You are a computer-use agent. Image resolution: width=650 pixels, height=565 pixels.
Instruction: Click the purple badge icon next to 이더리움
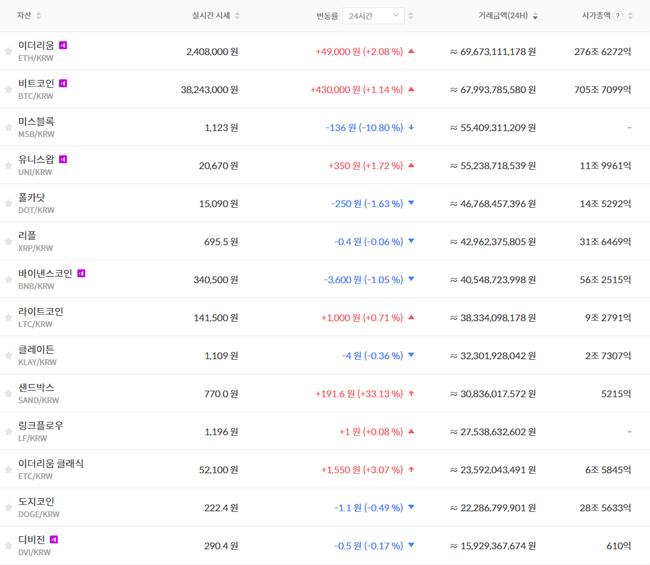click(x=63, y=45)
